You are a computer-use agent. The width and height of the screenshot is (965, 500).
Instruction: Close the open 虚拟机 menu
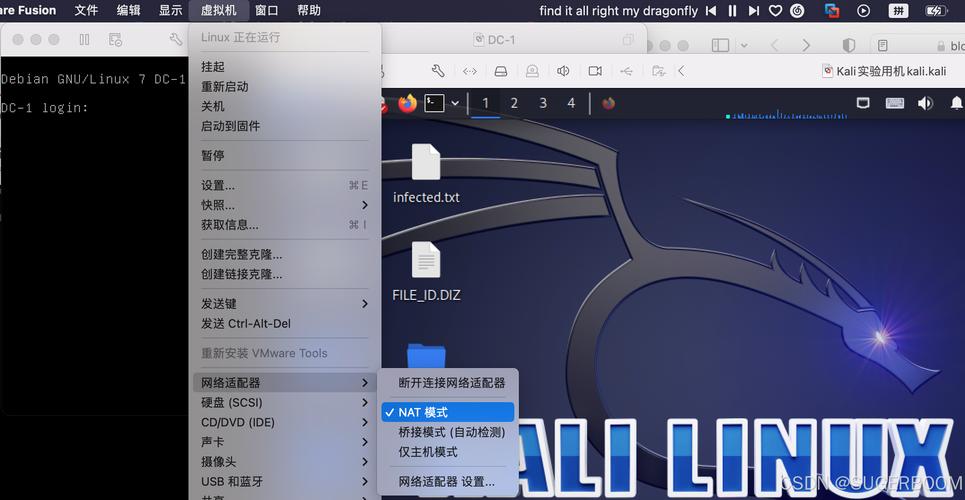point(218,10)
